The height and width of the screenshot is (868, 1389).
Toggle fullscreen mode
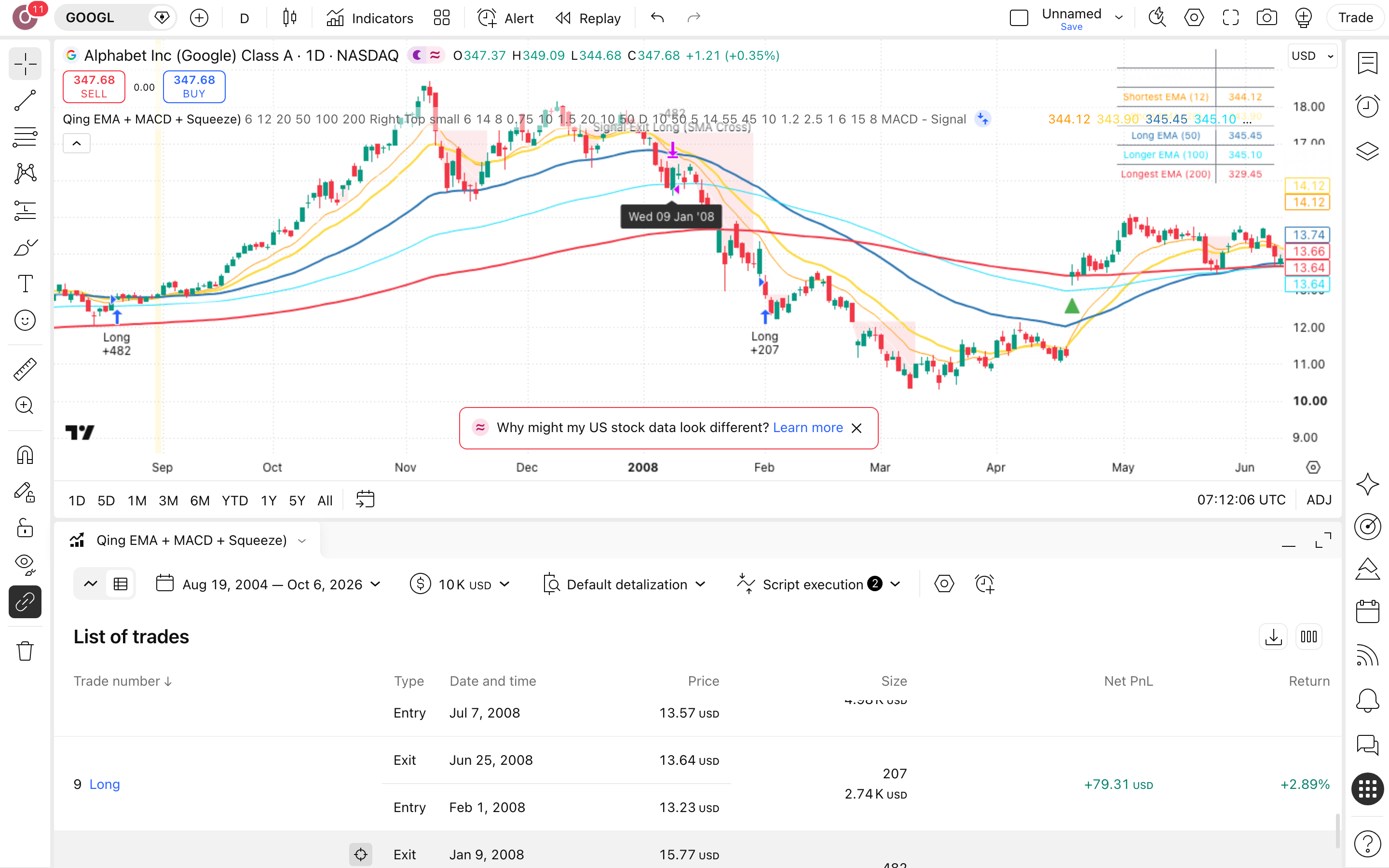[1230, 18]
